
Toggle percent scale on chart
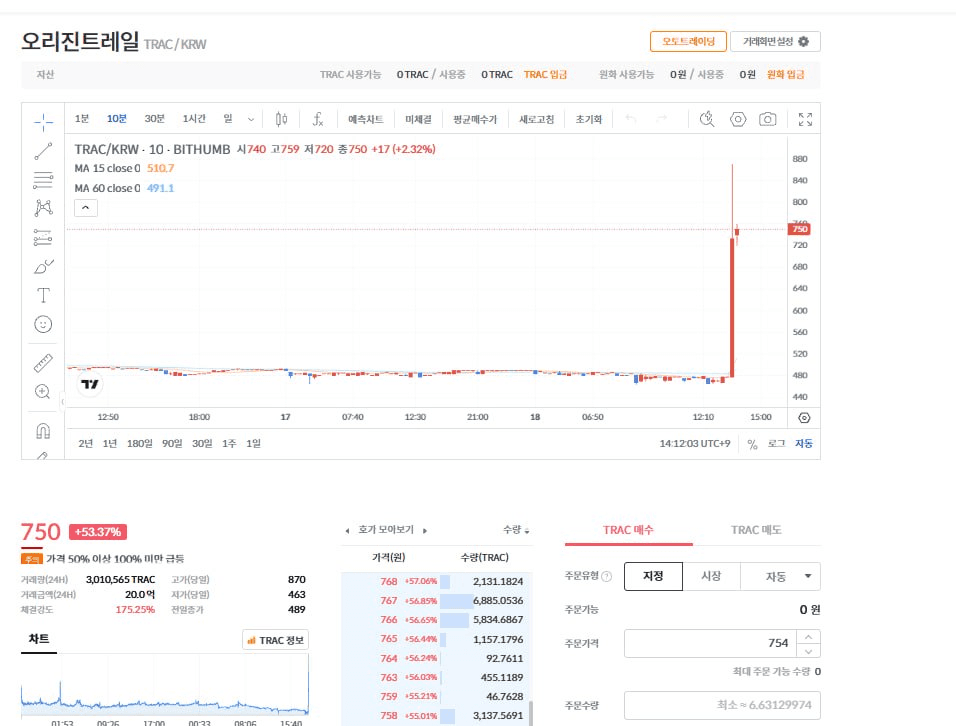tap(752, 444)
